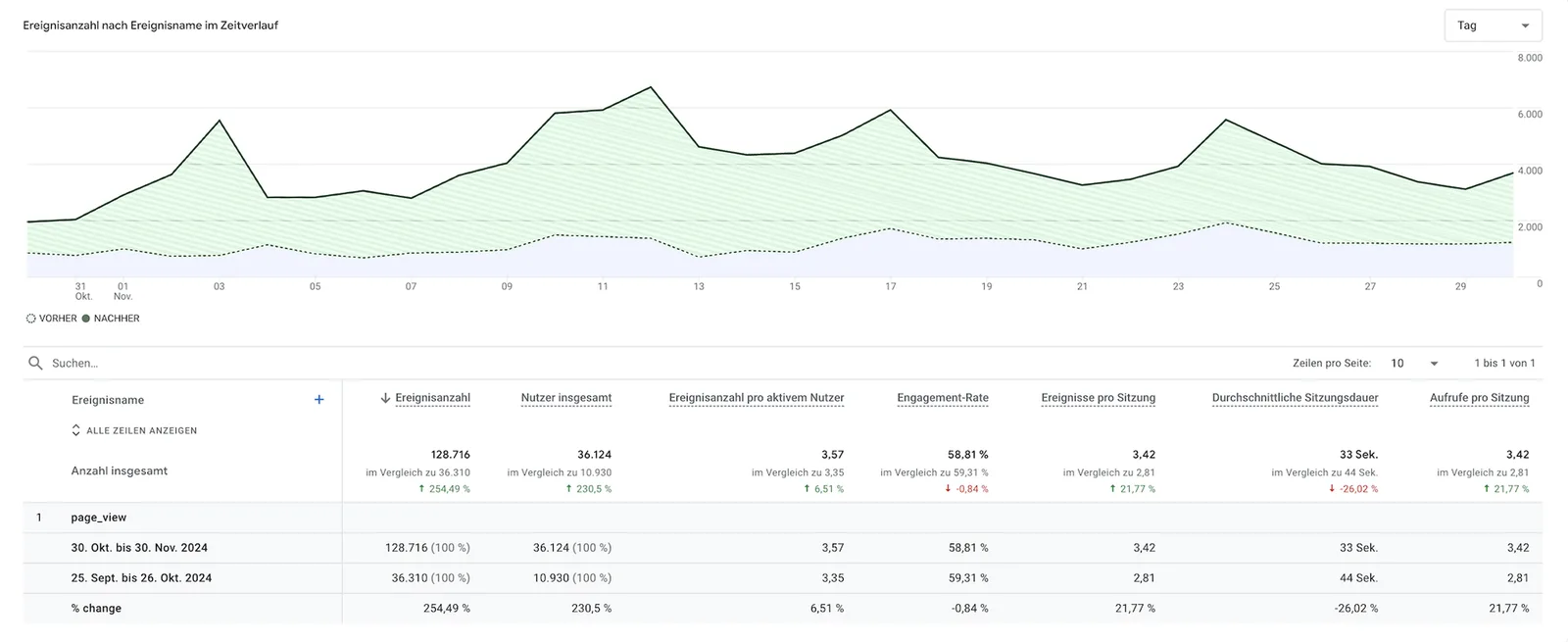Viewport: 1568px width, 642px height.
Task: Toggle NACHHER legend series
Action: click(x=111, y=319)
